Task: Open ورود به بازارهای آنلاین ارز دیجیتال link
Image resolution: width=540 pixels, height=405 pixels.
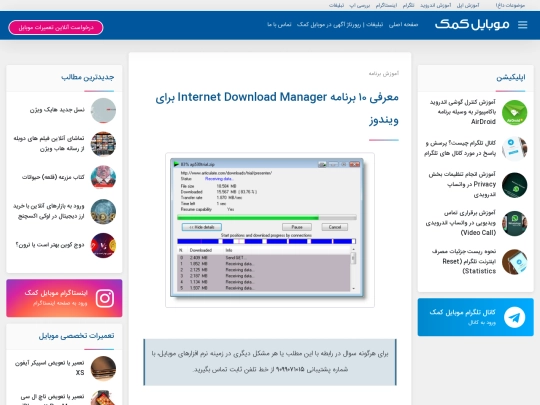Action: (x=49, y=211)
